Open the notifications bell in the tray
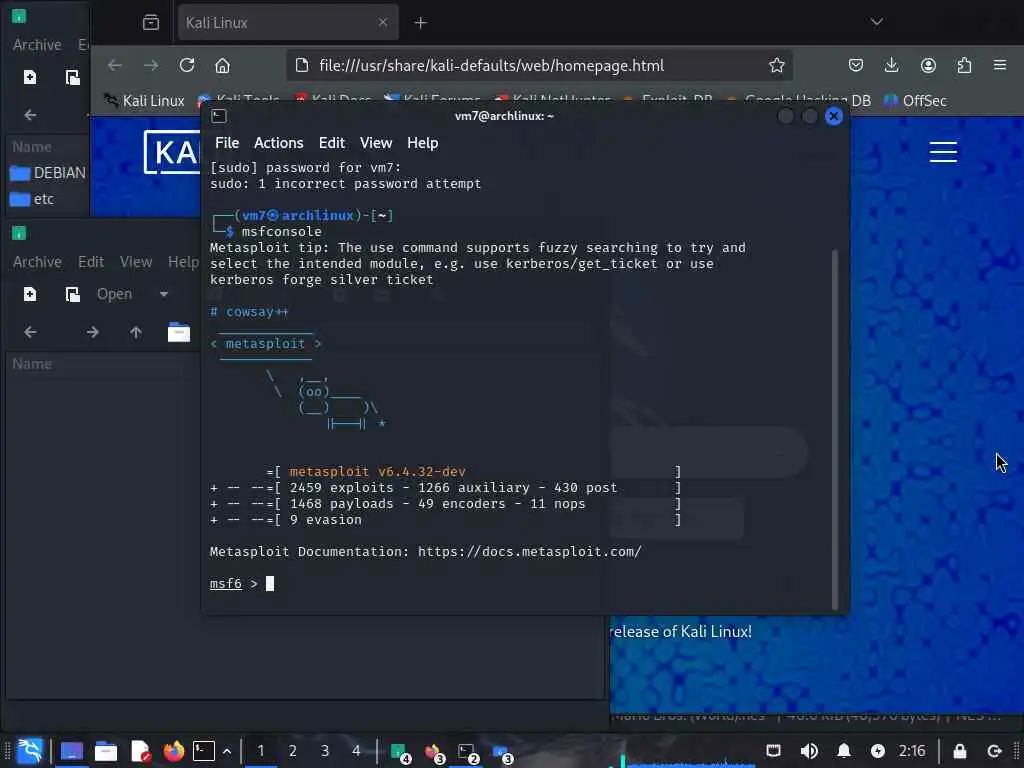This screenshot has height=768, width=1024. pyautogui.click(x=844, y=751)
